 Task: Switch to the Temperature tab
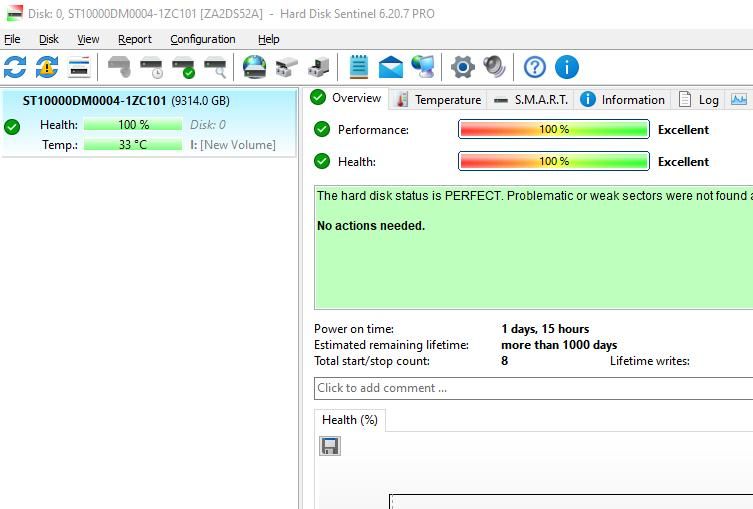pyautogui.click(x=437, y=100)
